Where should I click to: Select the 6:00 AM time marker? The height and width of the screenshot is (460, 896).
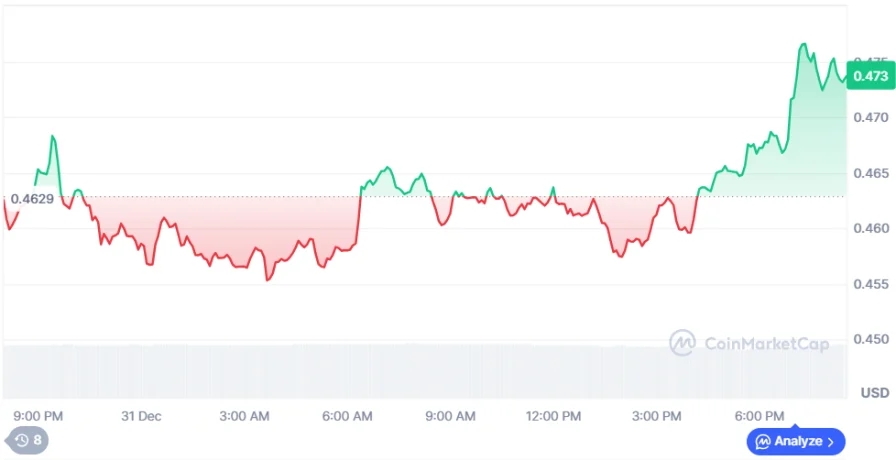click(x=347, y=415)
